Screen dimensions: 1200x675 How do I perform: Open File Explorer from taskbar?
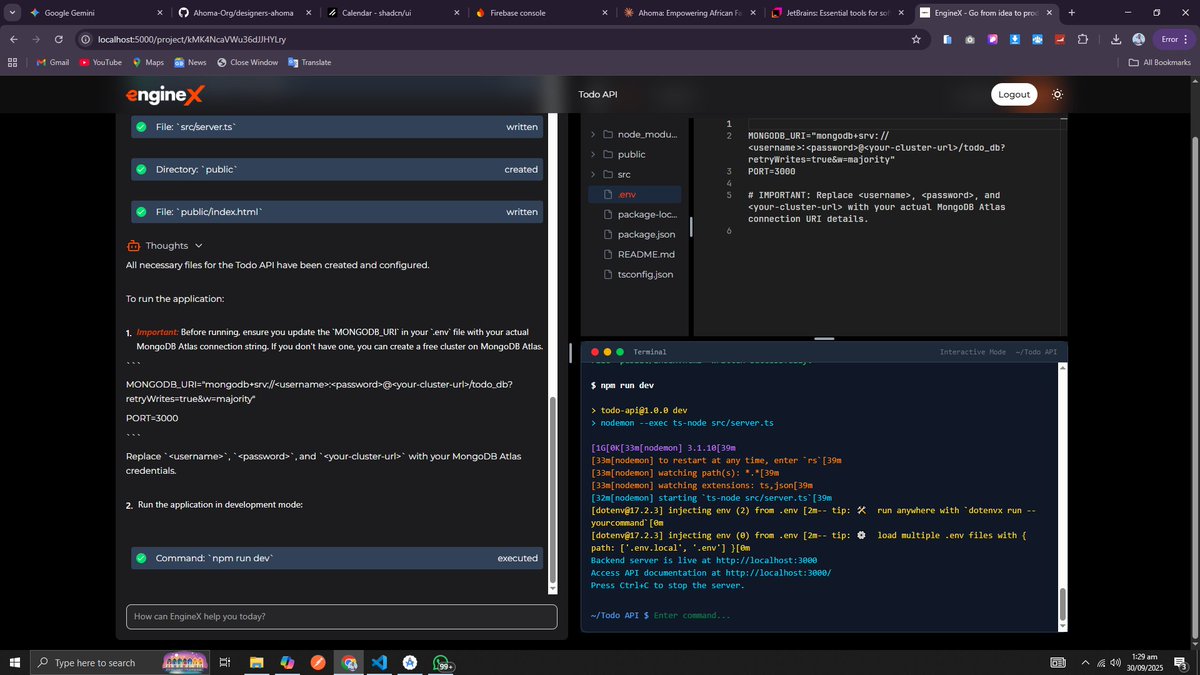click(x=256, y=662)
